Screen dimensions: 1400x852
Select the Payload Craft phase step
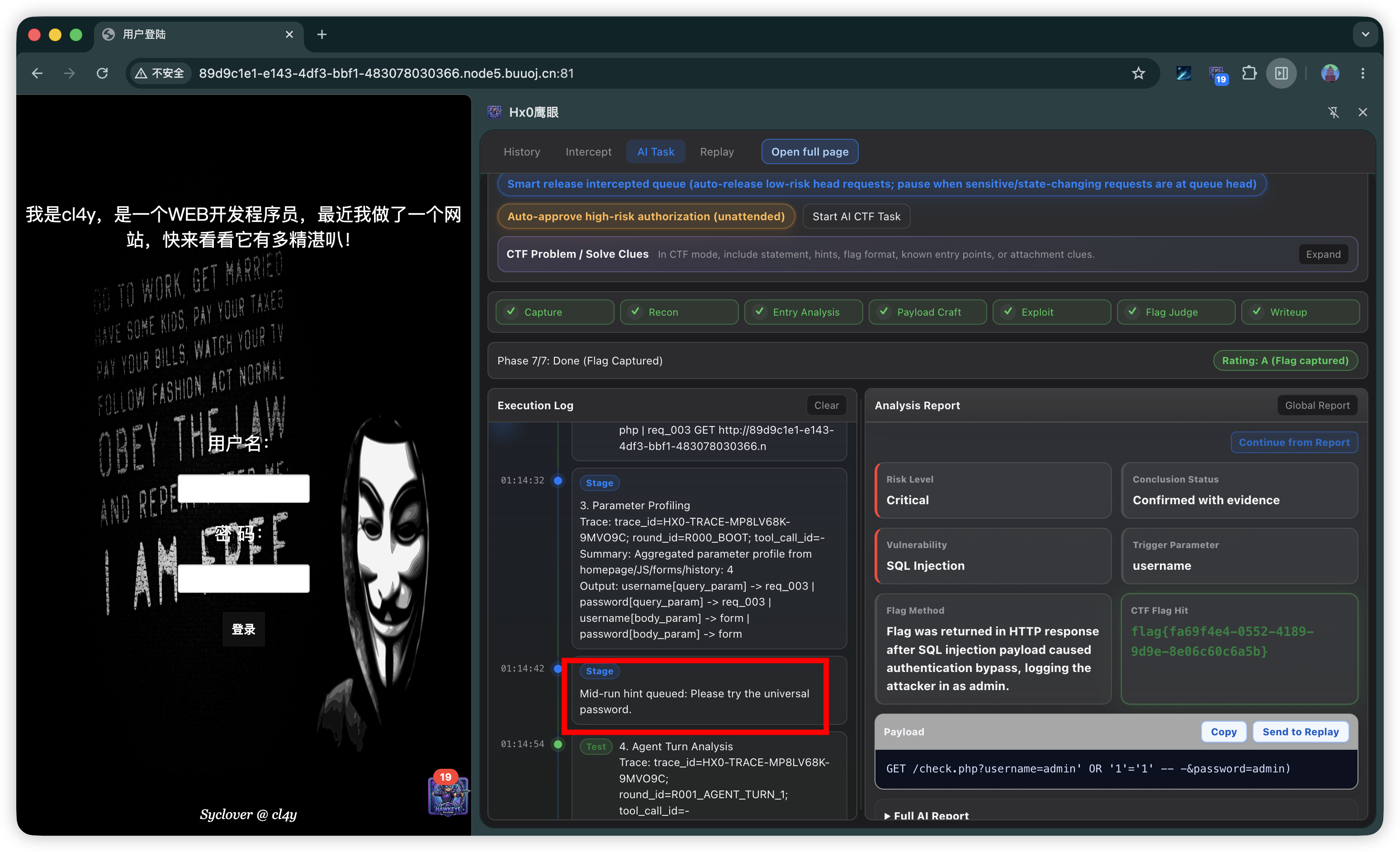tap(928, 312)
